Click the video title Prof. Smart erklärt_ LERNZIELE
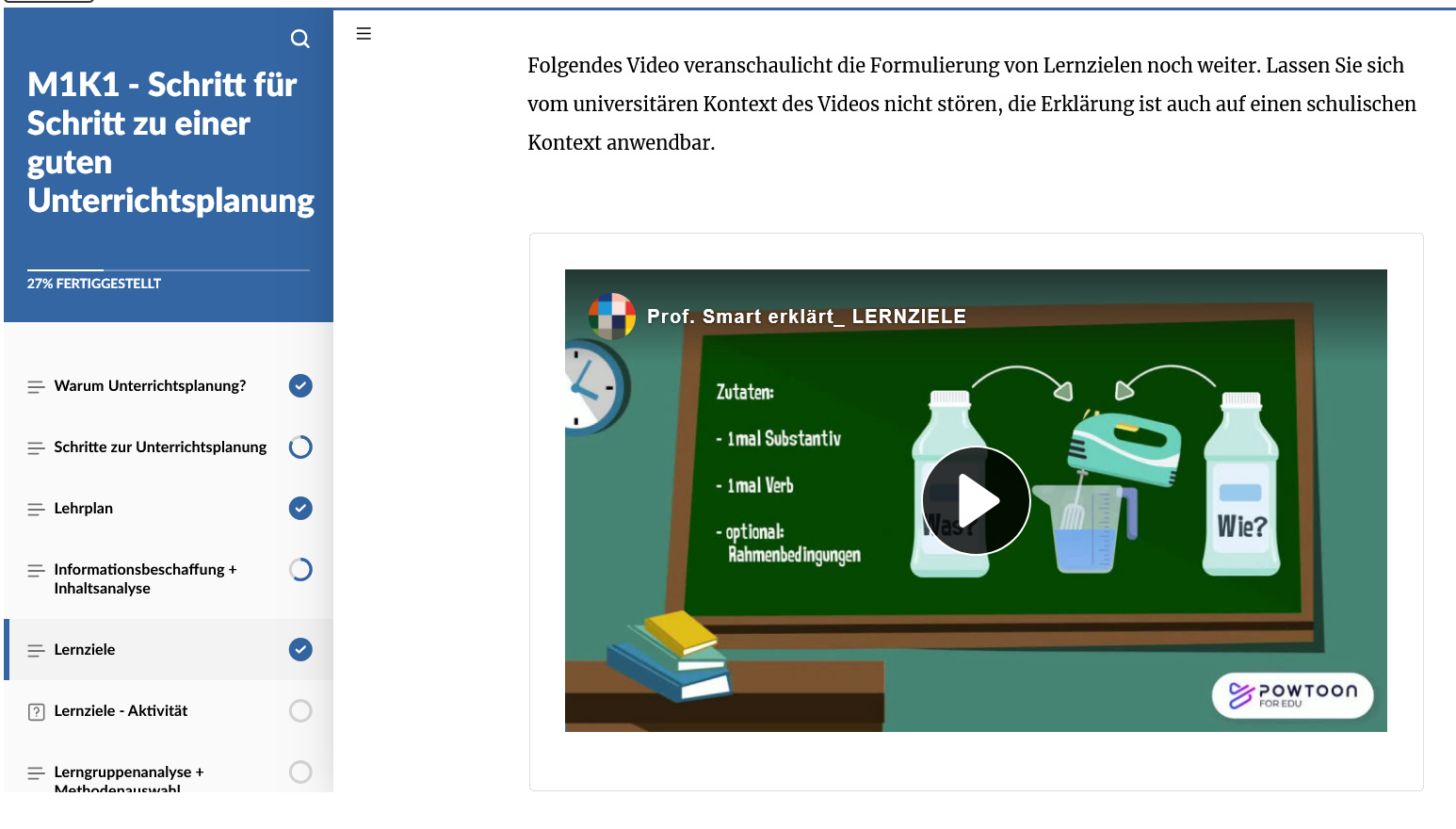 (806, 317)
